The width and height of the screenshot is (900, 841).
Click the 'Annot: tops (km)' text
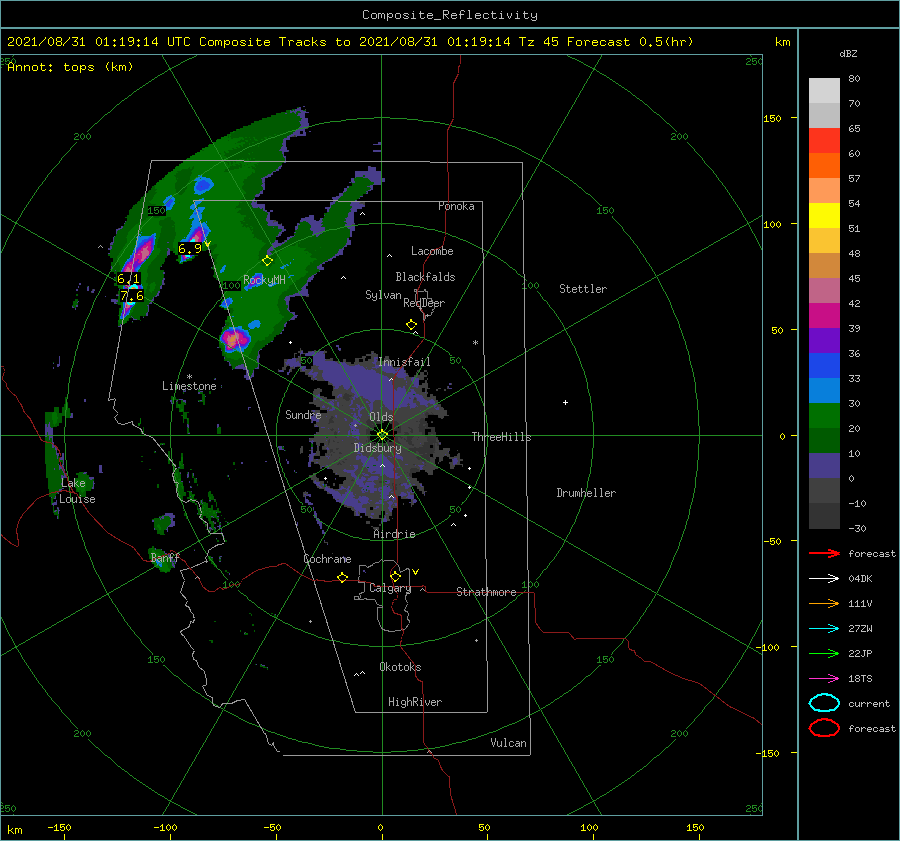(x=70, y=67)
